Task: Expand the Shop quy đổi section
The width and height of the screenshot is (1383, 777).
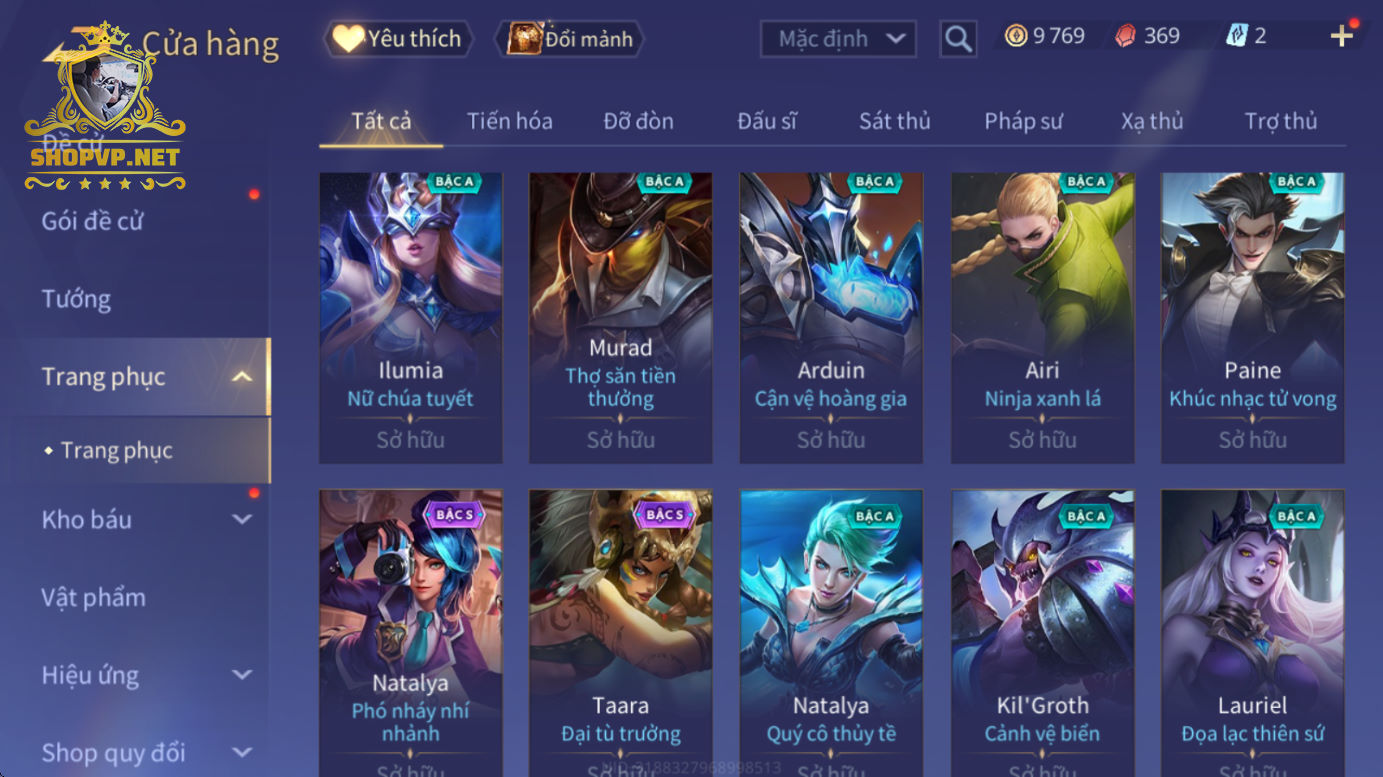Action: [242, 752]
